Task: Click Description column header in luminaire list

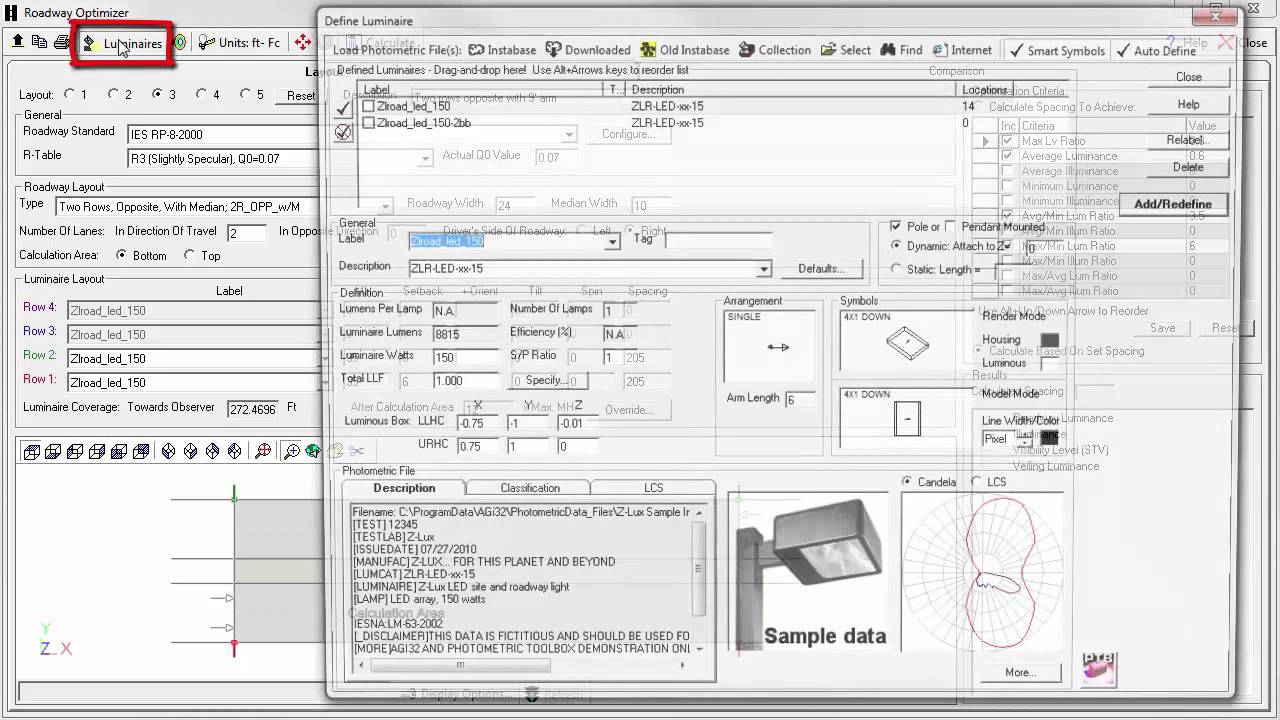Action: coord(792,90)
